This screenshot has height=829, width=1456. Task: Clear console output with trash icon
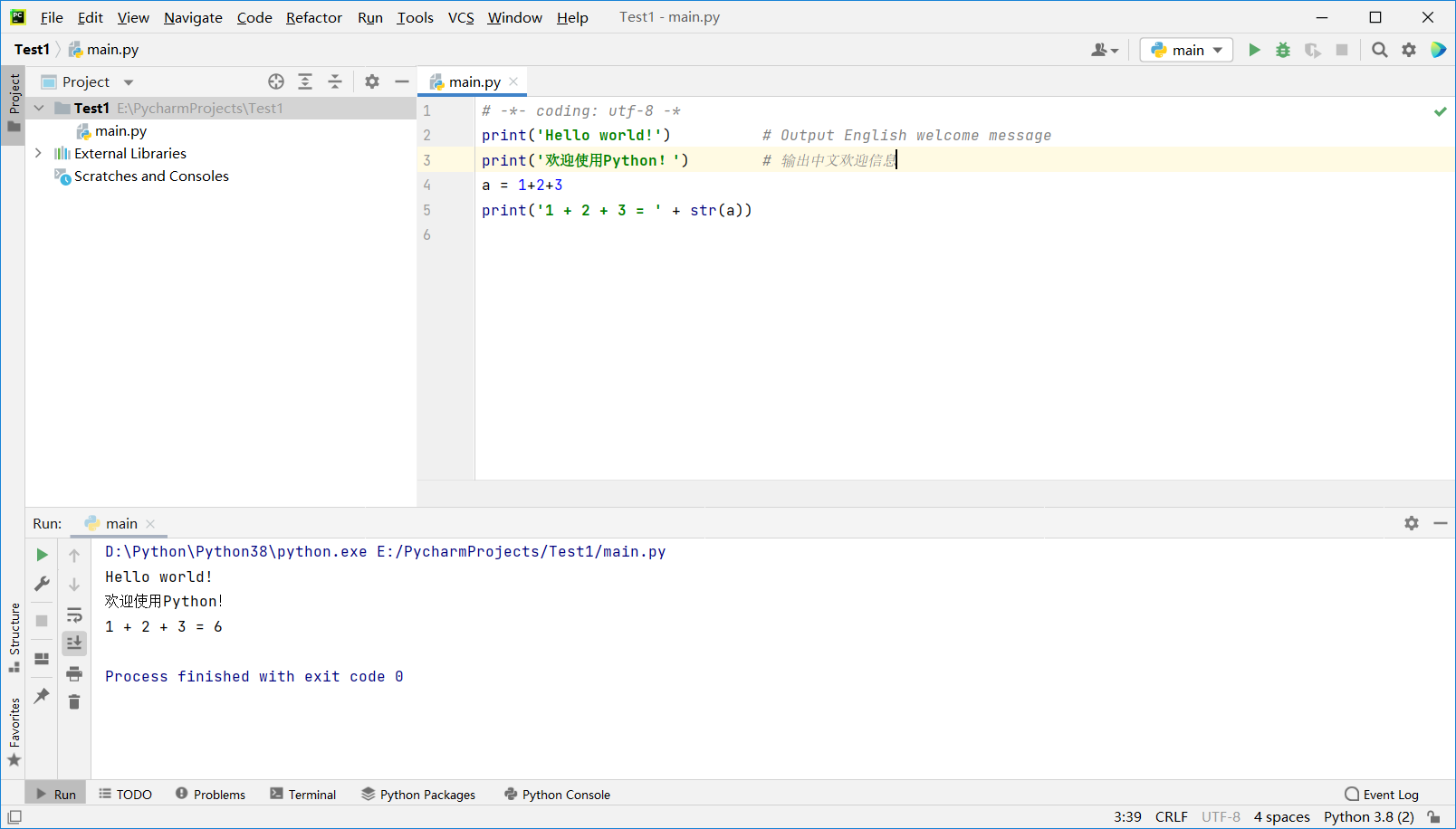pyautogui.click(x=74, y=702)
